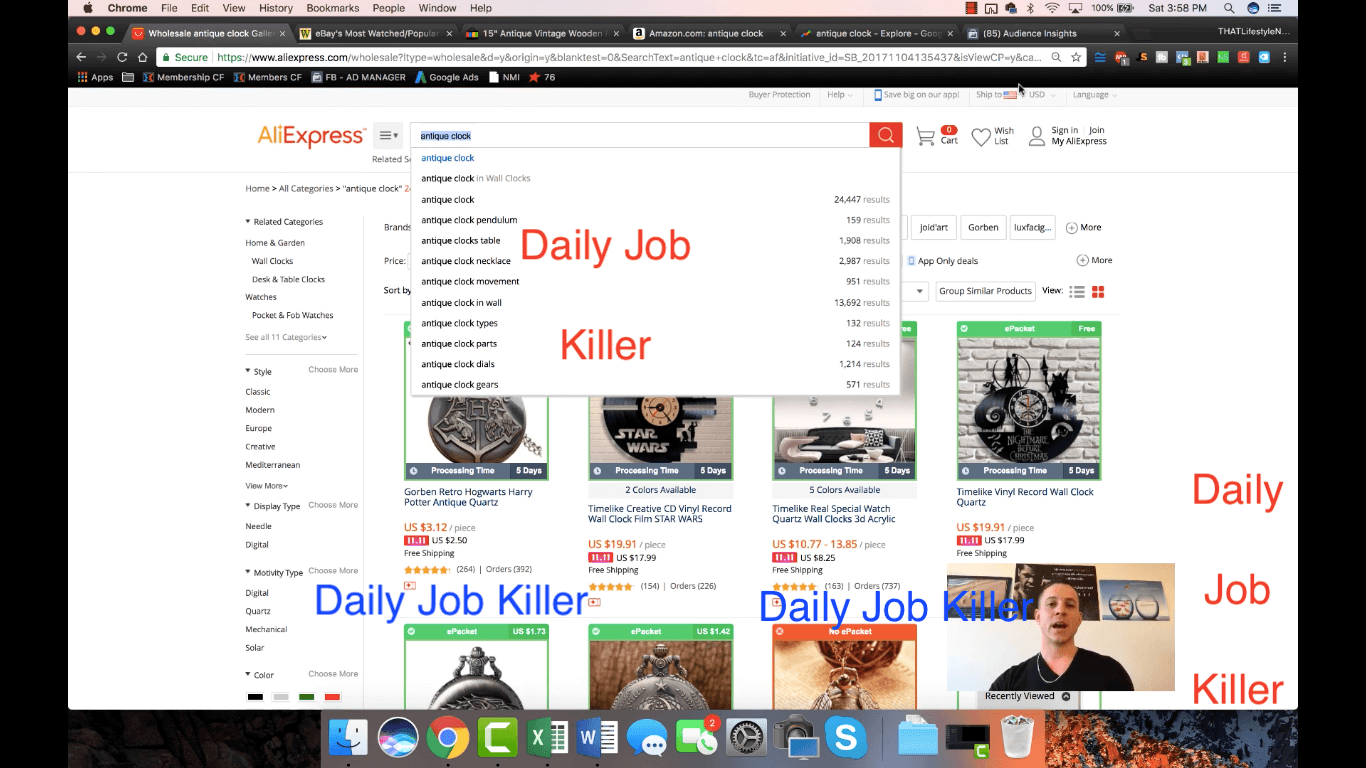
Task: Select the Needle display type filter
Action: (x=258, y=526)
